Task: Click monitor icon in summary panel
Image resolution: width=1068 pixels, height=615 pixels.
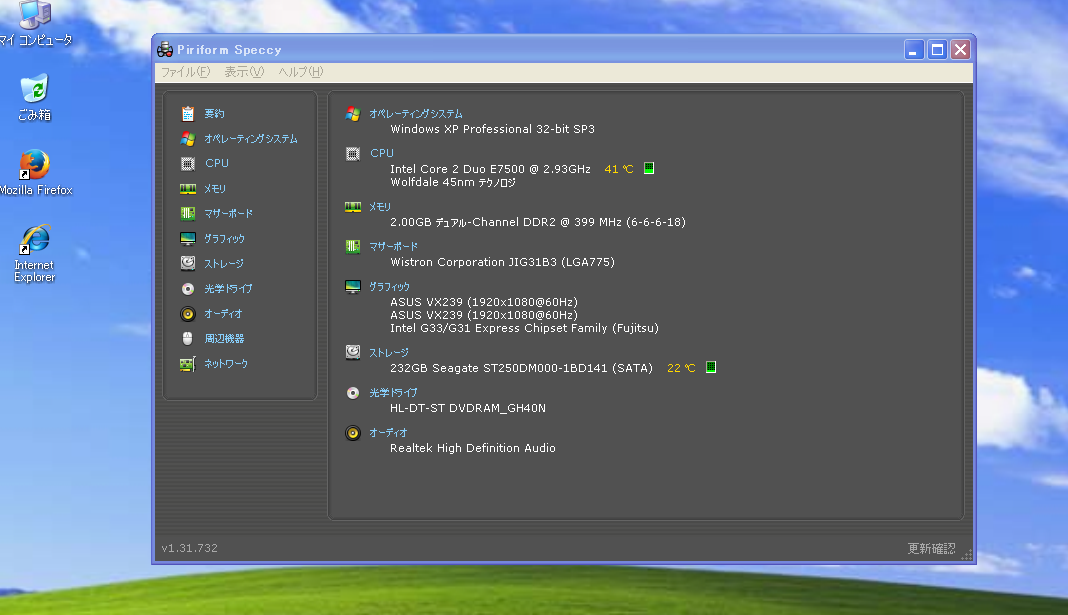Action: point(353,287)
